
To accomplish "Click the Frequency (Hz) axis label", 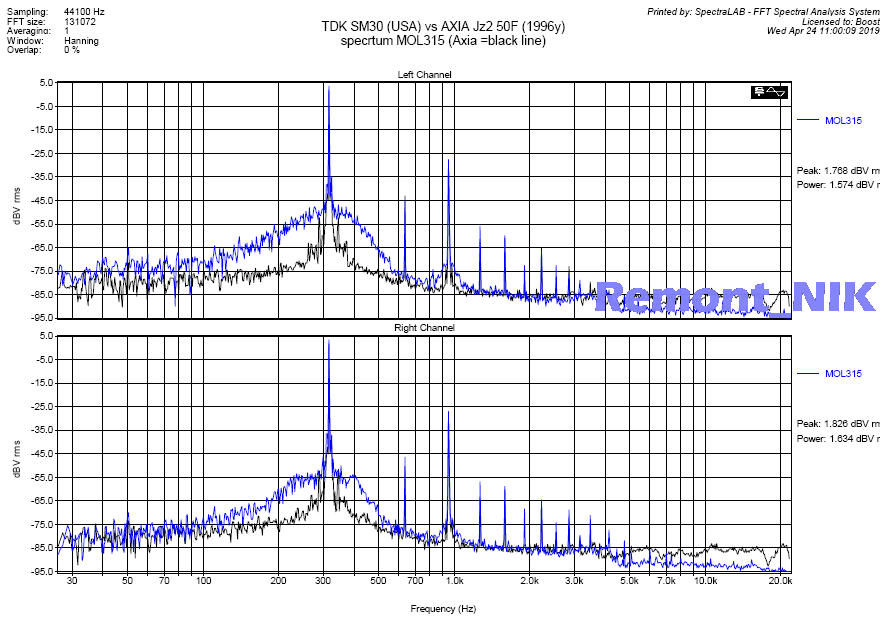I will click(x=443, y=608).
